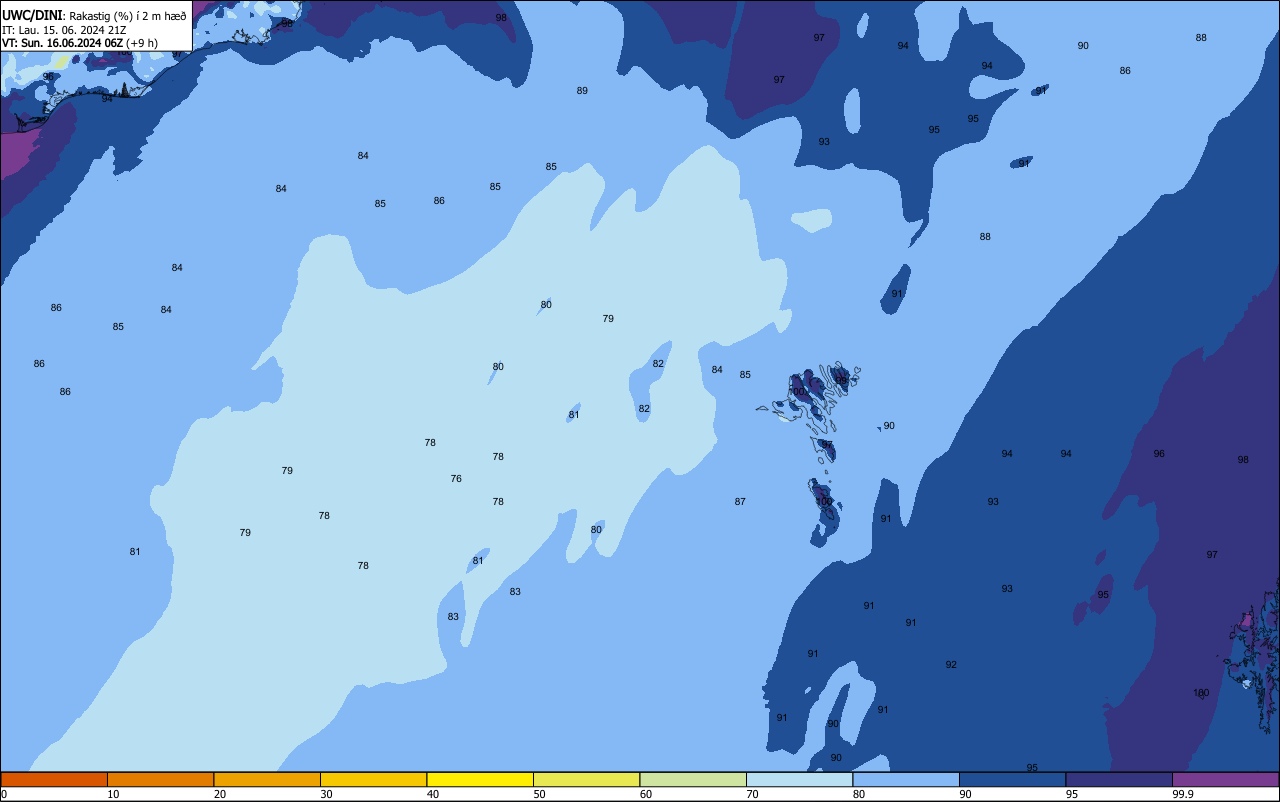Click the humidity value "87" on the map
1280x802 pixels.
tap(740, 502)
